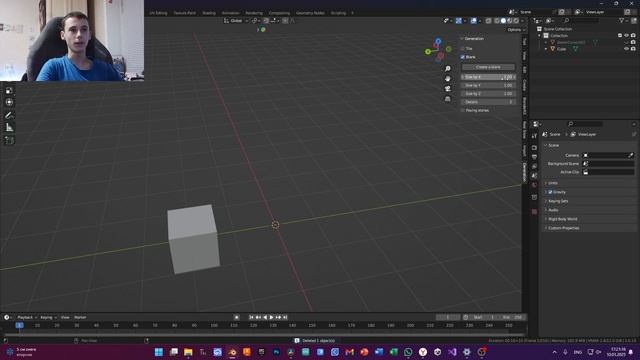Open File Explorer from the taskbar
Image resolution: width=640 pixels, height=360 pixels.
(188, 352)
